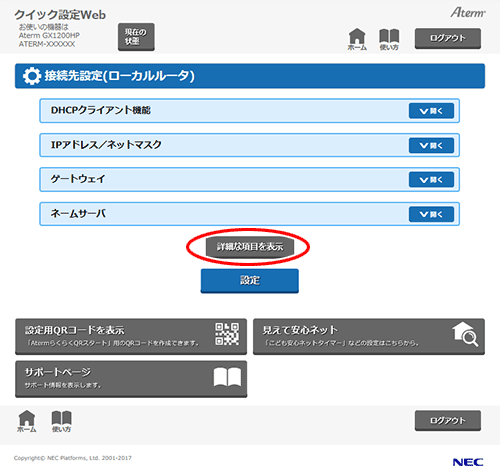
Task: Click the NEC Platforms copyright text
Action: click(x=73, y=458)
